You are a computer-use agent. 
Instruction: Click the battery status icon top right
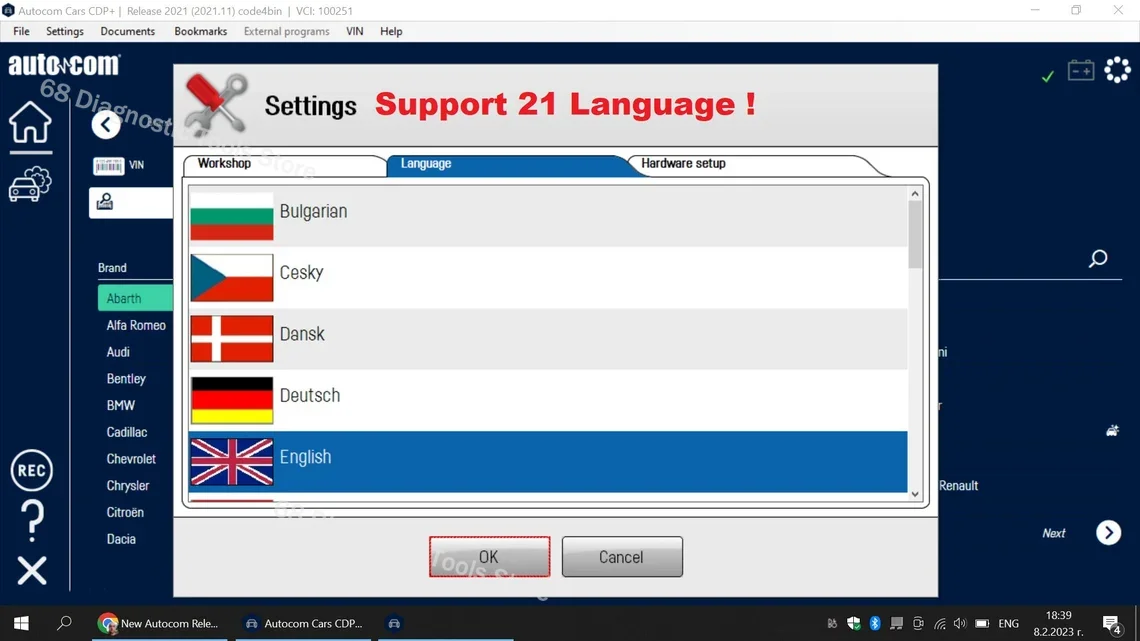click(1080, 70)
